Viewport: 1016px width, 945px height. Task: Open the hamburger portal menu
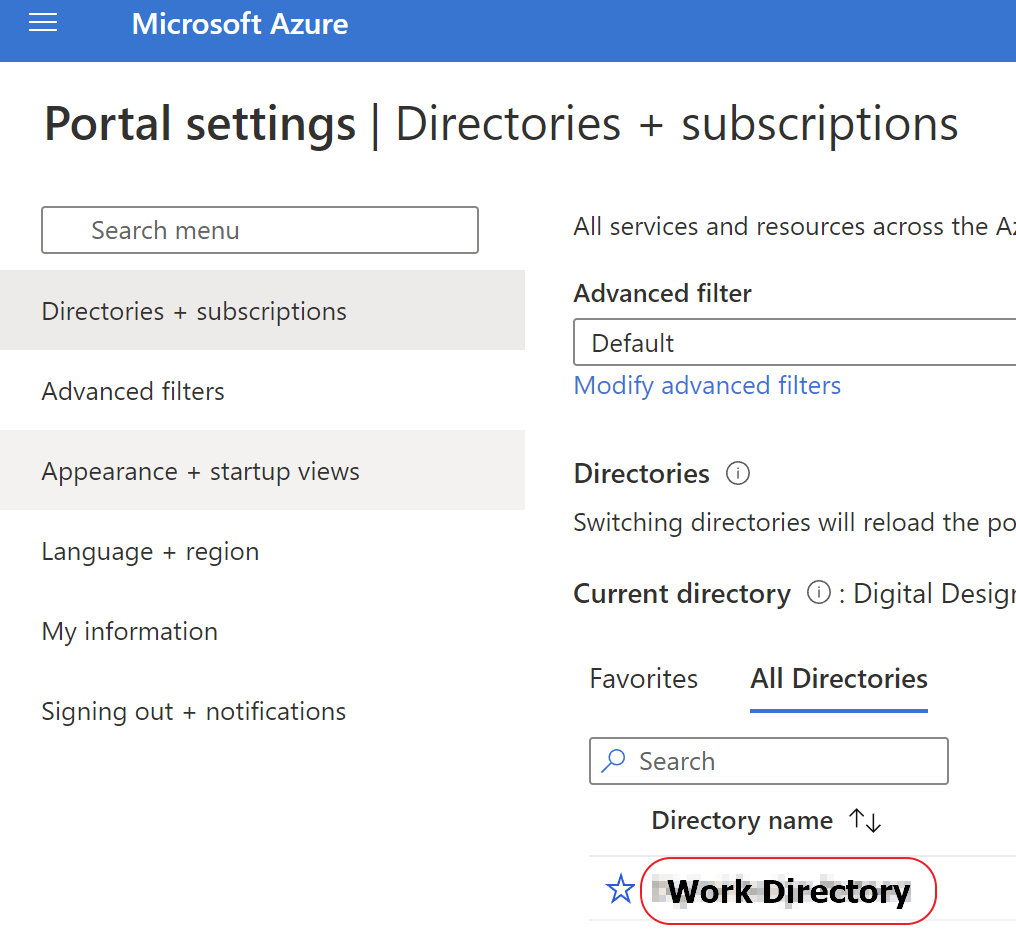click(x=43, y=23)
